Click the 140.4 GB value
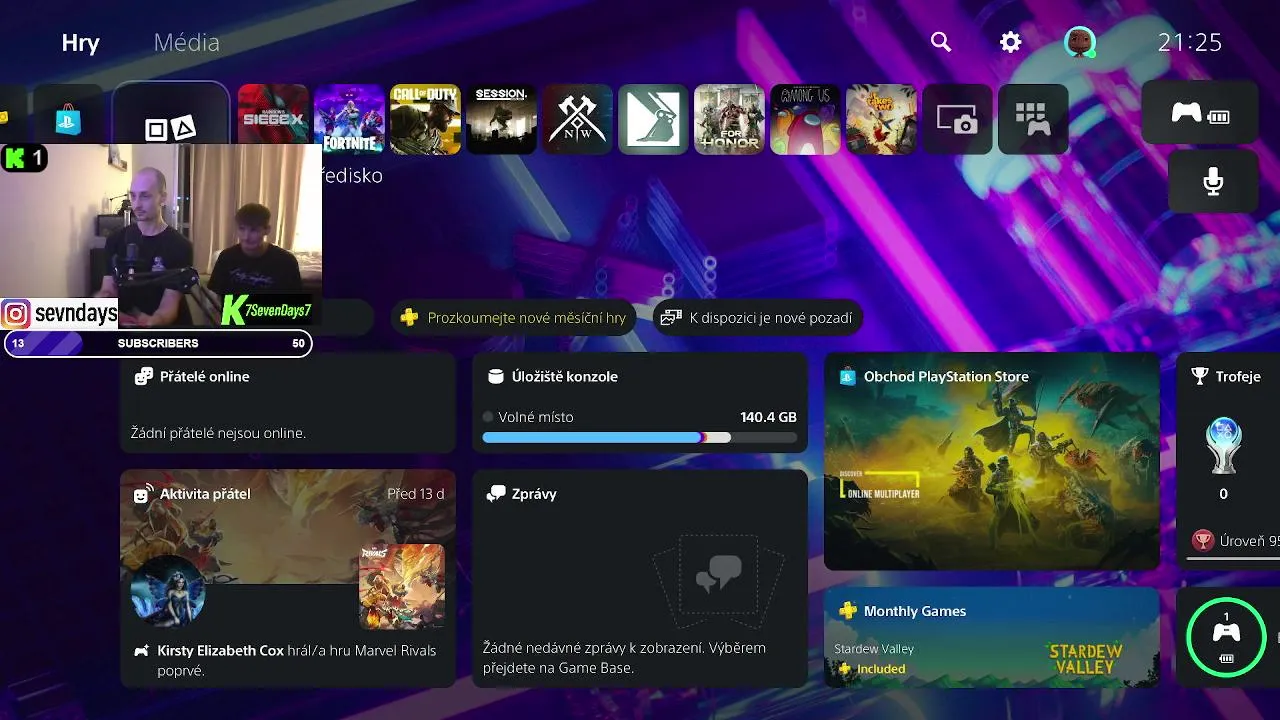 [x=768, y=417]
